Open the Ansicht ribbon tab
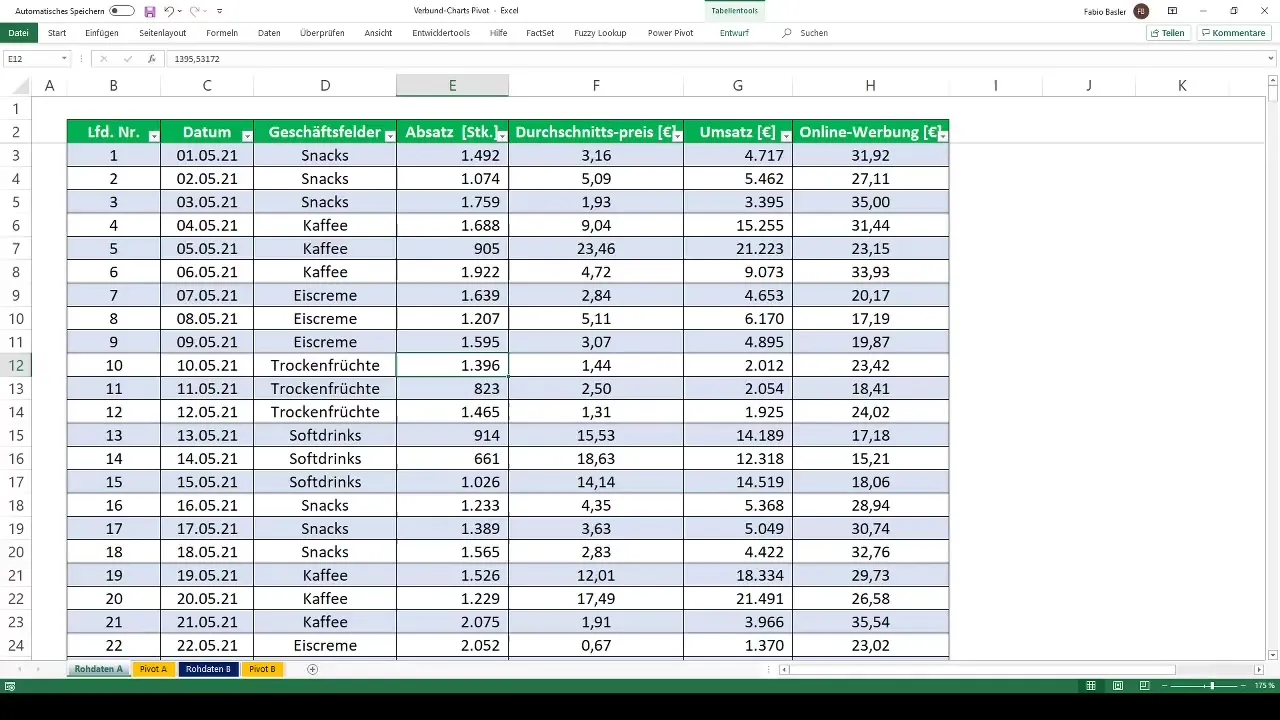The height and width of the screenshot is (720, 1280). (x=378, y=33)
